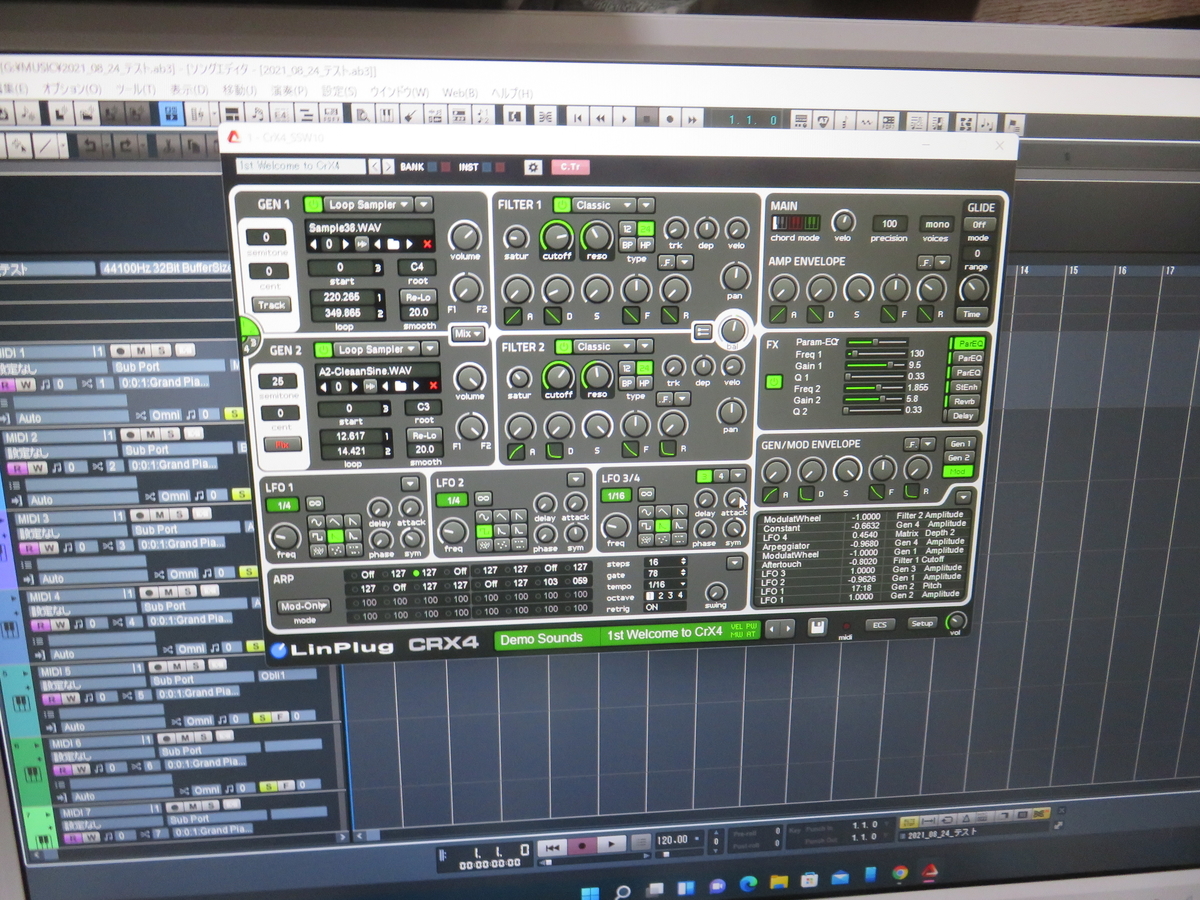Enable HP filter type in FILTER 1
Image resolution: width=1200 pixels, height=900 pixels.
point(645,243)
